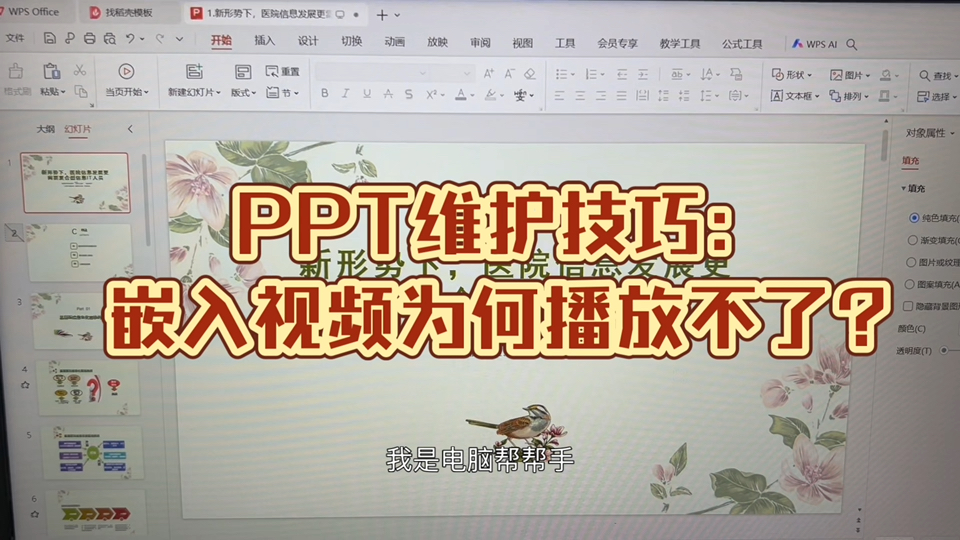This screenshot has height=540, width=960.
Task: Click the new tab plus button
Action: point(382,15)
